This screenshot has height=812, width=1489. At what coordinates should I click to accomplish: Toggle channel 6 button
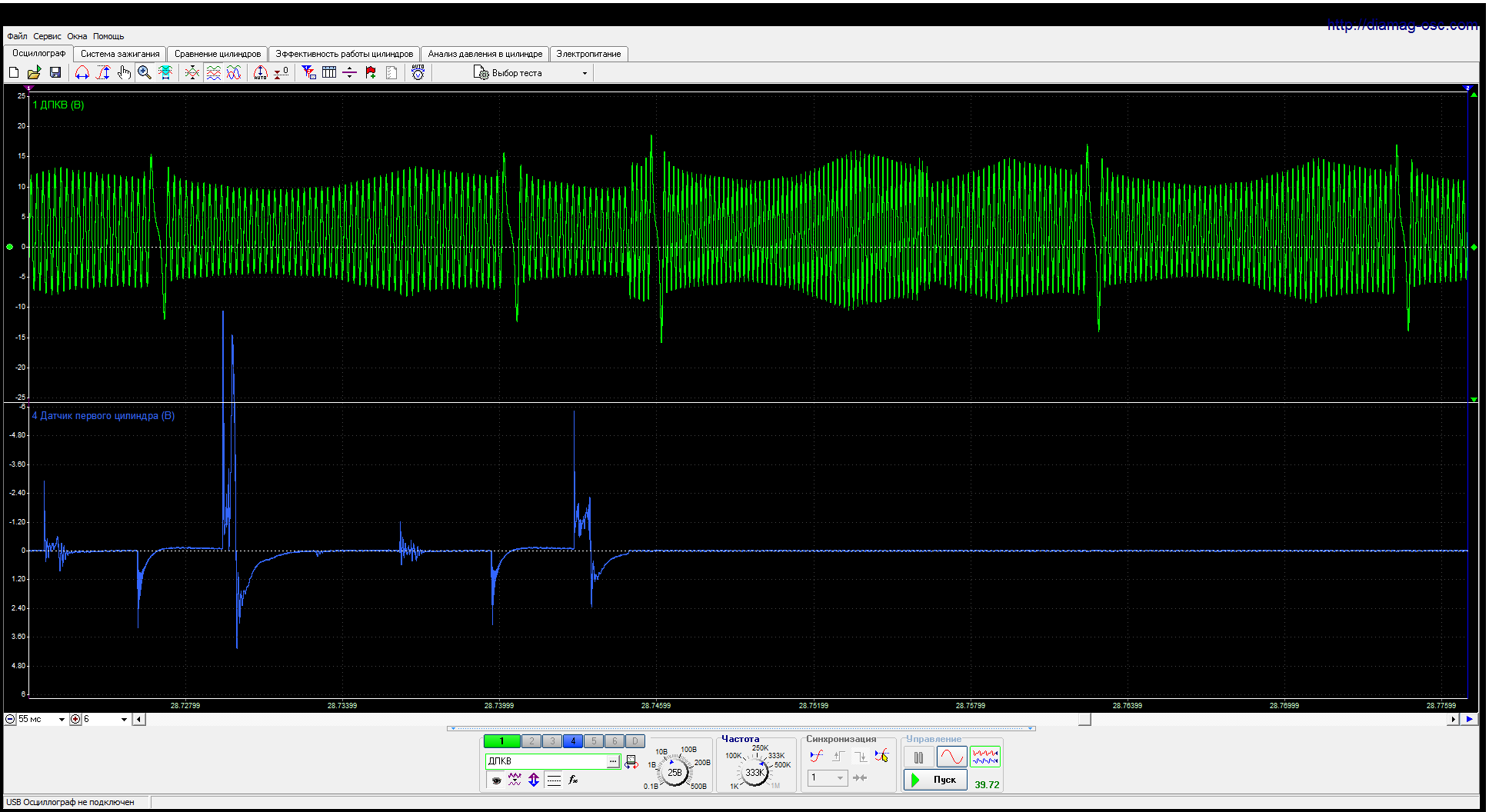tap(615, 741)
